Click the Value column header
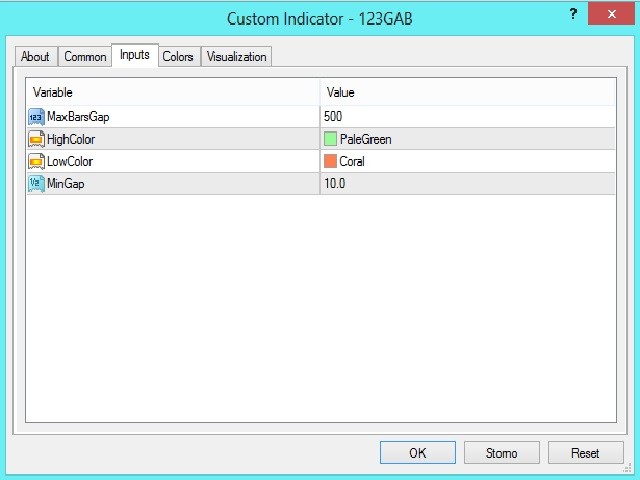 467,92
